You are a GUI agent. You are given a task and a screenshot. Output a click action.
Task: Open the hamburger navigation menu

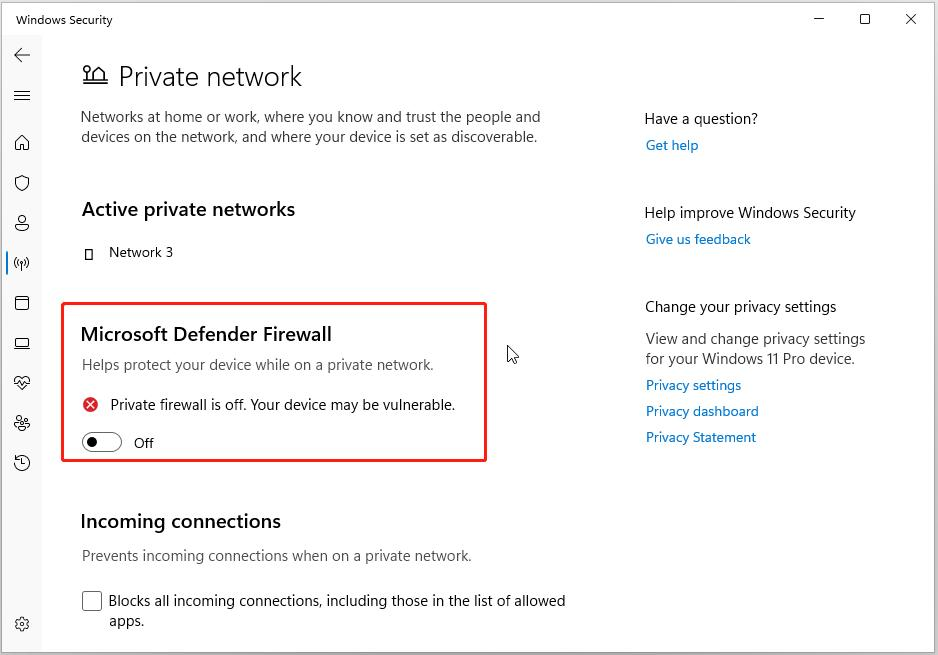22,96
